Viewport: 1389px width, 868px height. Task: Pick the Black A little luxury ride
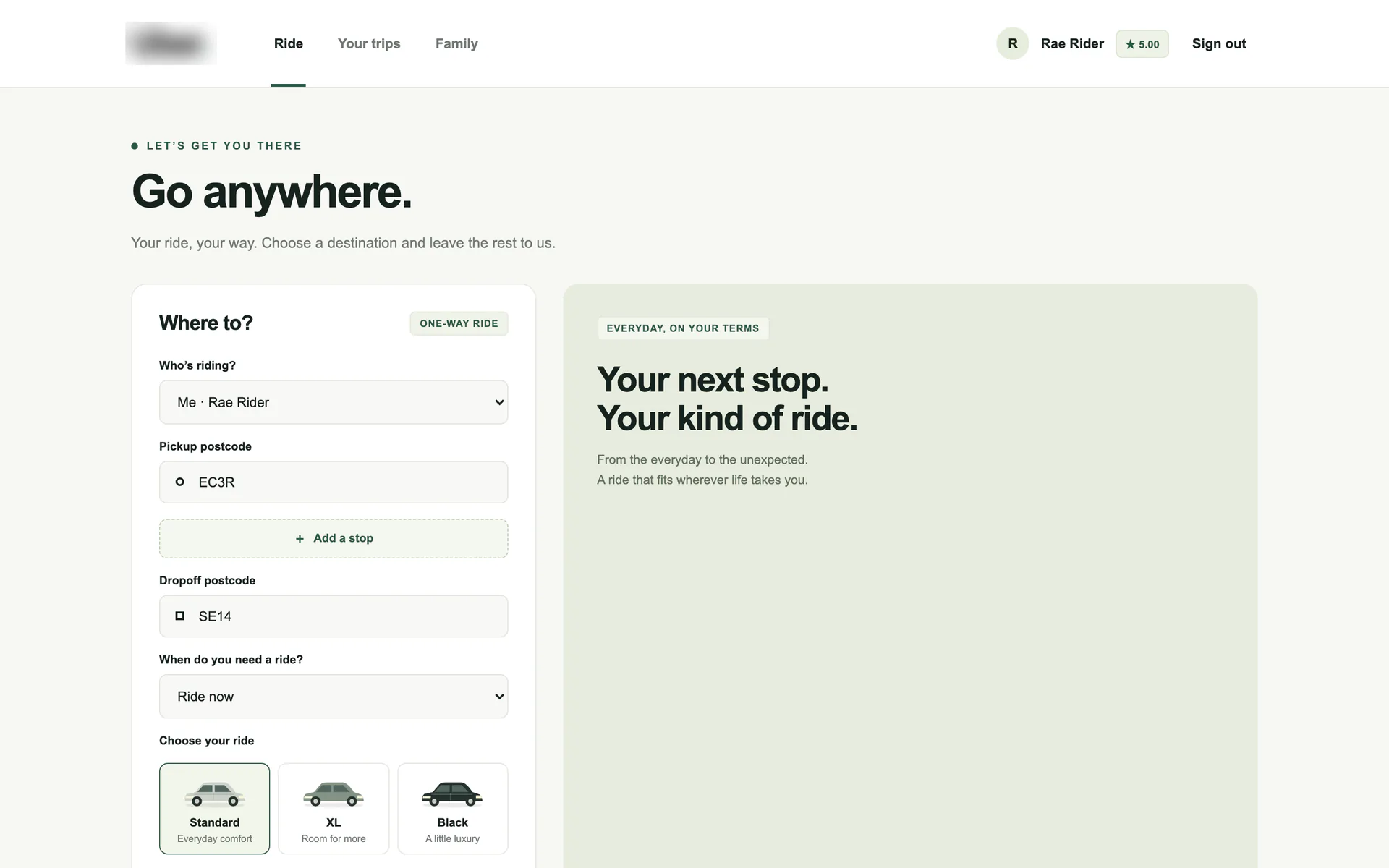tap(453, 809)
